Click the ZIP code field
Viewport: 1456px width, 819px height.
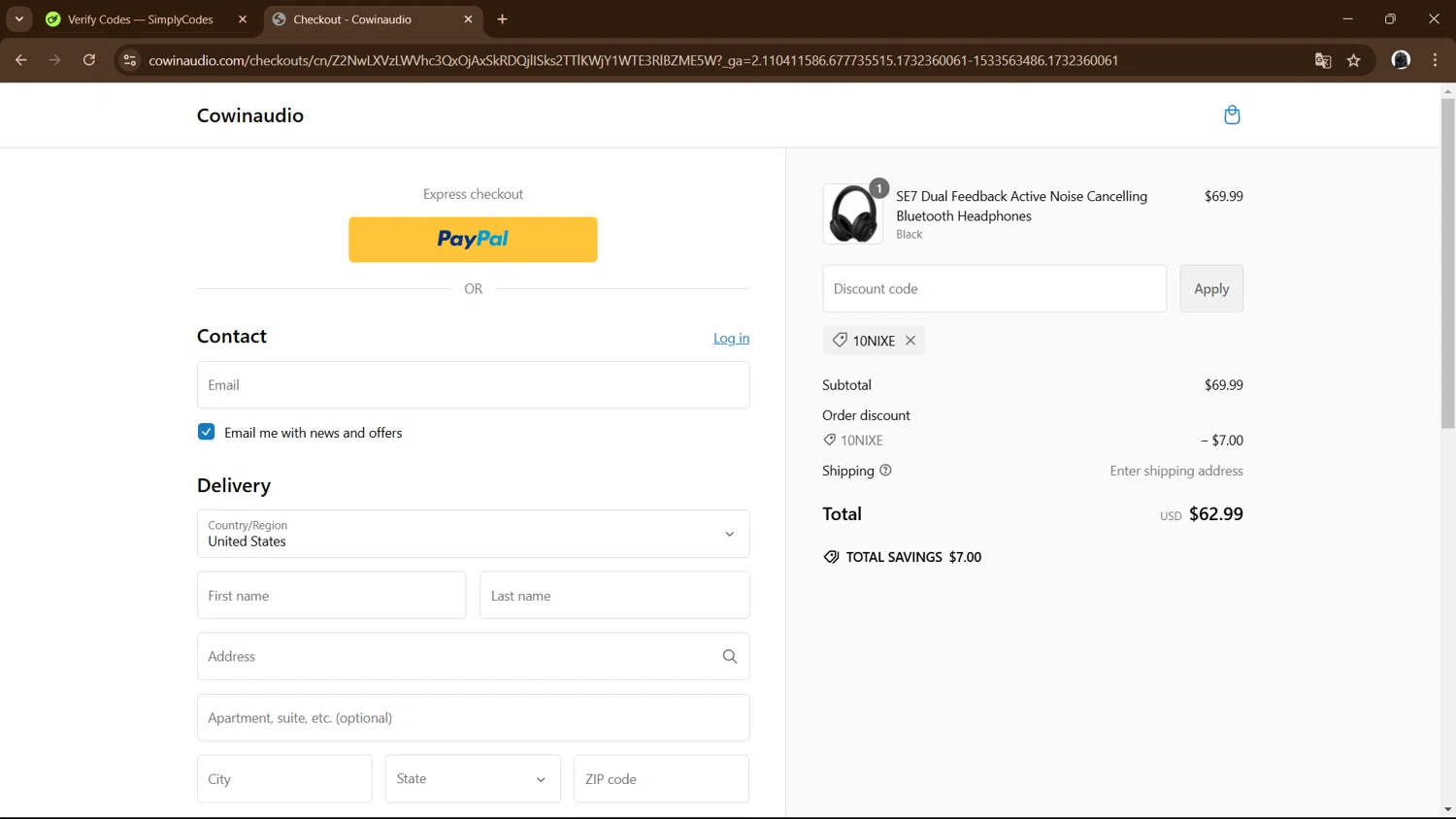(x=661, y=779)
